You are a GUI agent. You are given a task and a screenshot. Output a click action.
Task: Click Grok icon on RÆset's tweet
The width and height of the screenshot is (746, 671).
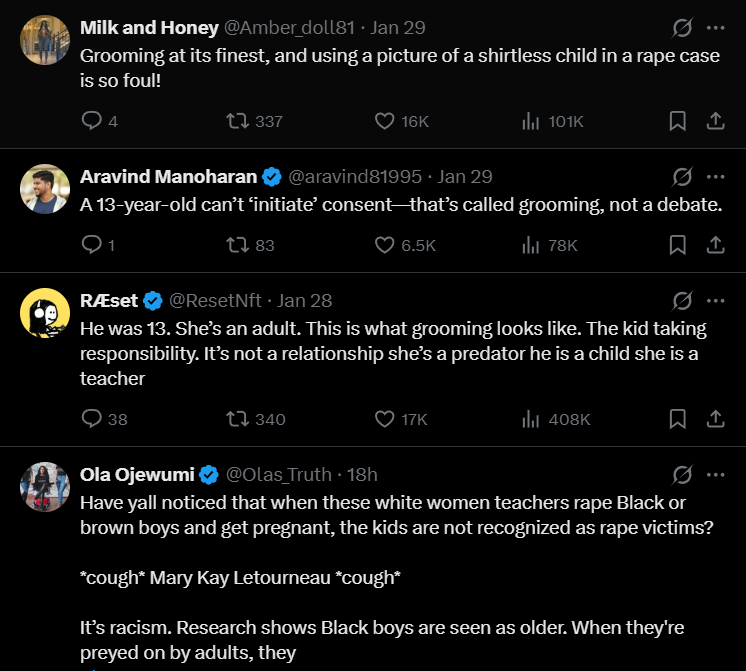[682, 300]
